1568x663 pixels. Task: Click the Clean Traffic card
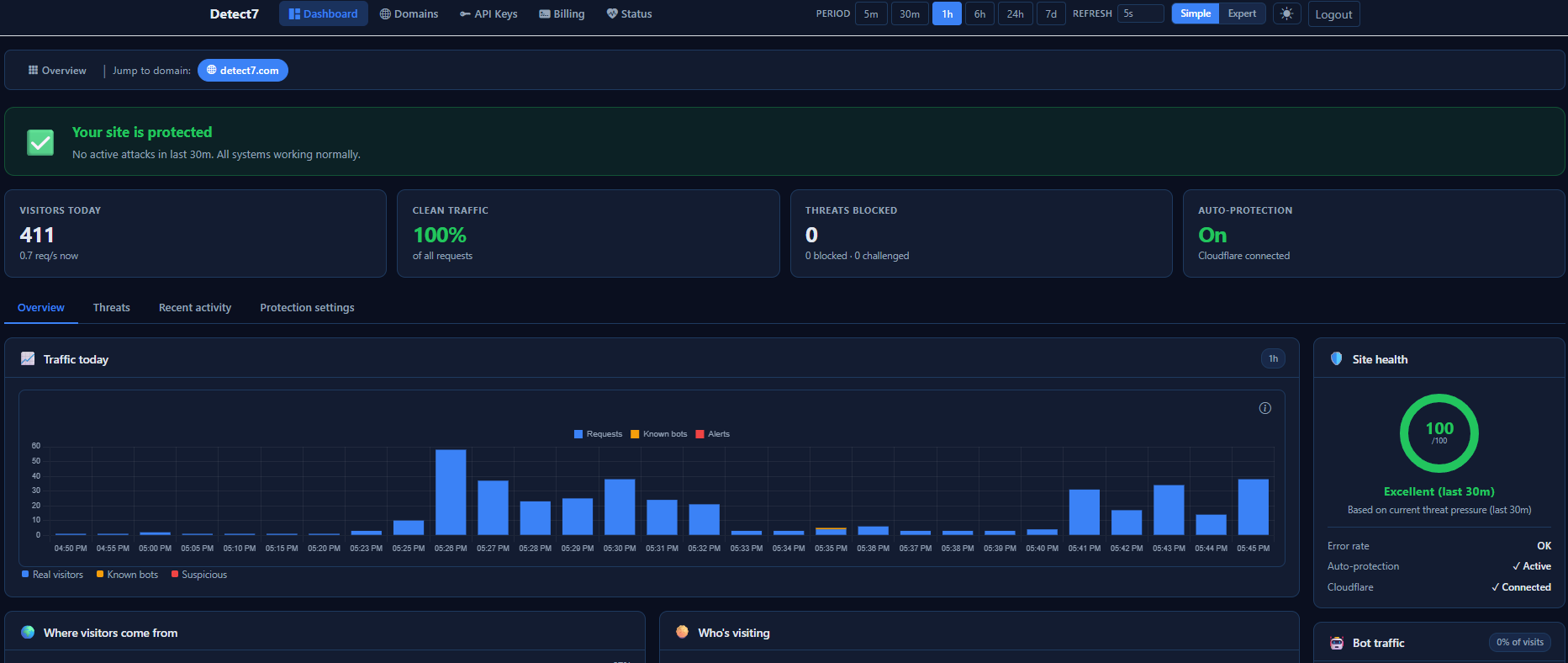pos(588,233)
